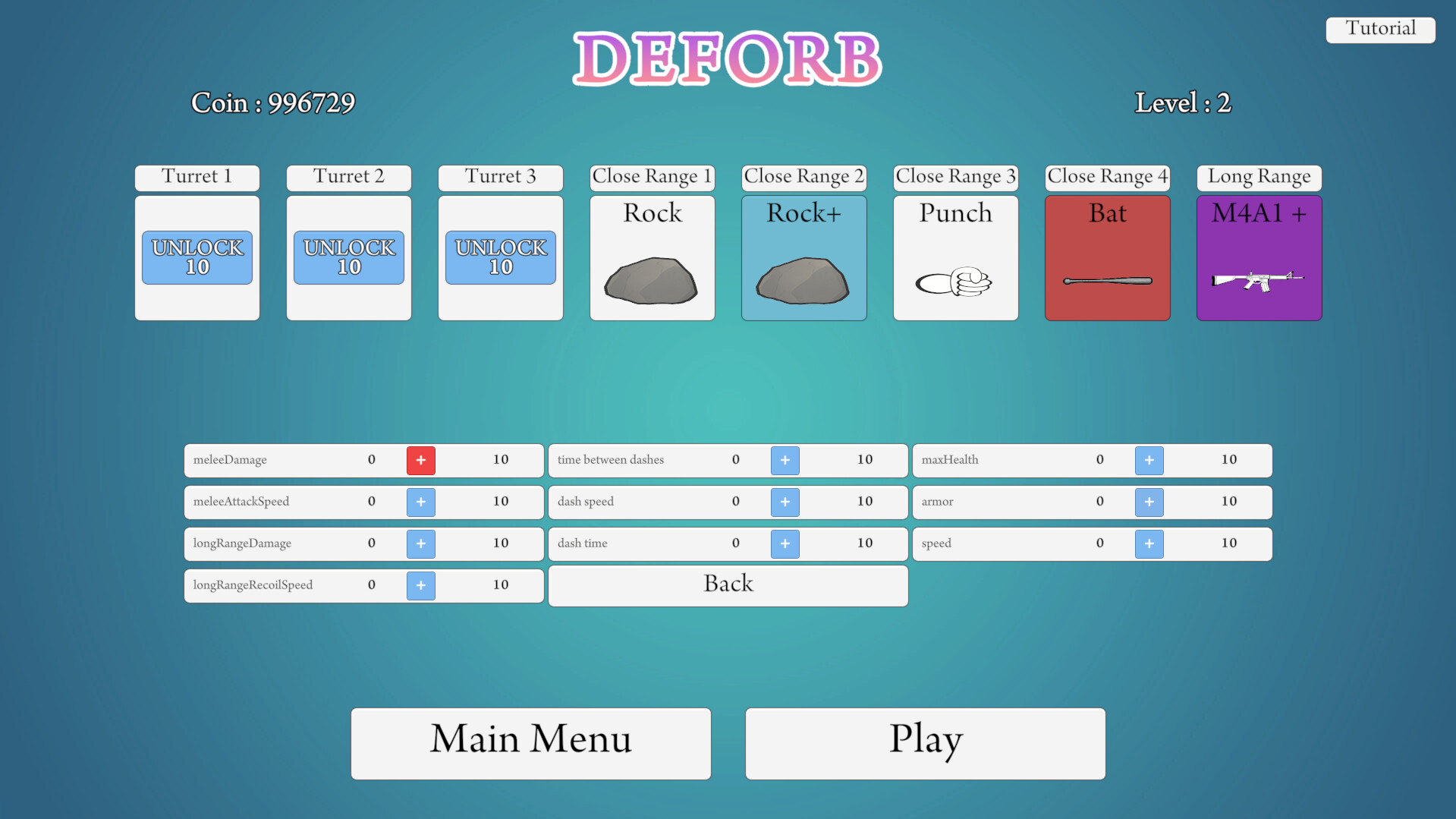The height and width of the screenshot is (819, 1456).
Task: Upgrade meleeAttackSpeed stat
Action: point(420,502)
